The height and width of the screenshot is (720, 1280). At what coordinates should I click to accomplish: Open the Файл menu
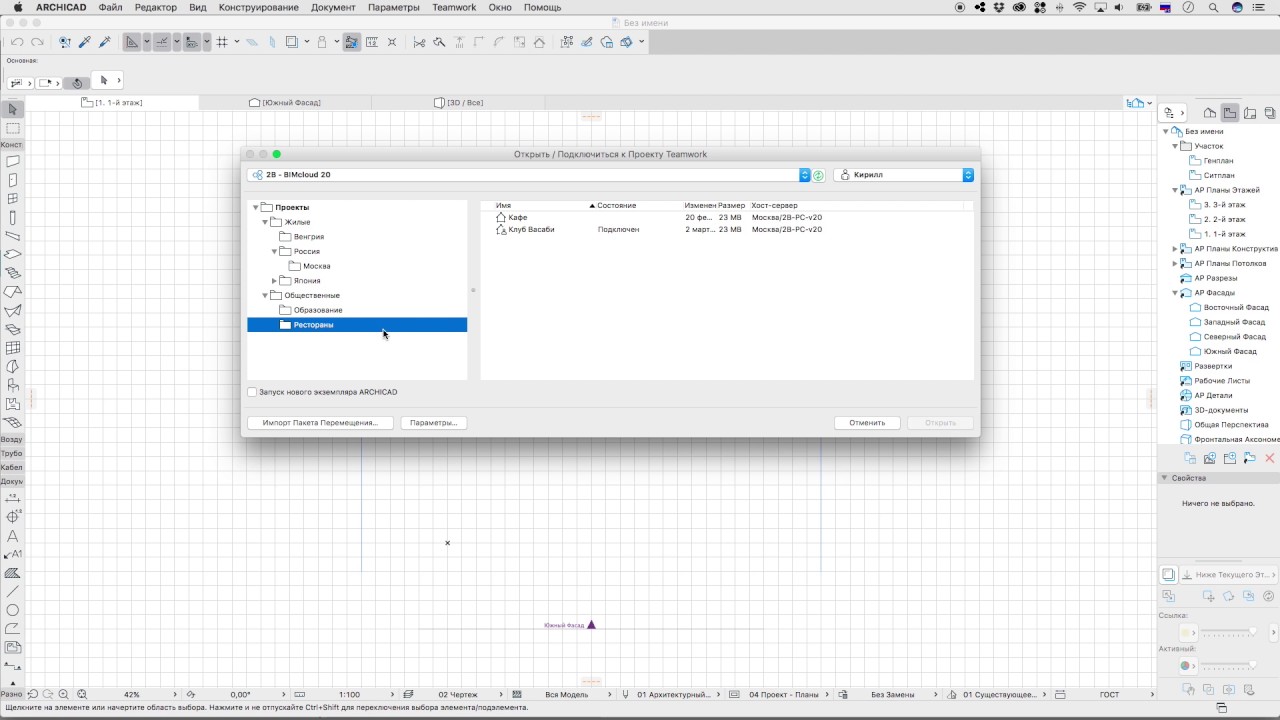tap(111, 7)
